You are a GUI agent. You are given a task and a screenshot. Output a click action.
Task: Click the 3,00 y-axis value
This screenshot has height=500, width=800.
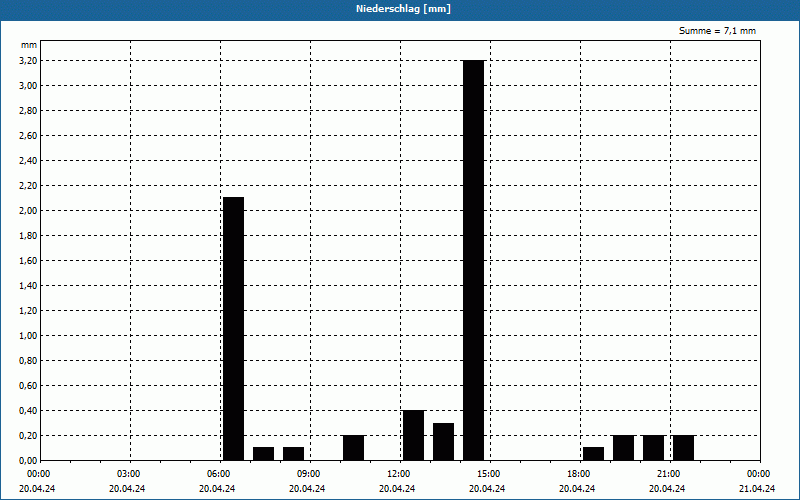tap(29, 86)
